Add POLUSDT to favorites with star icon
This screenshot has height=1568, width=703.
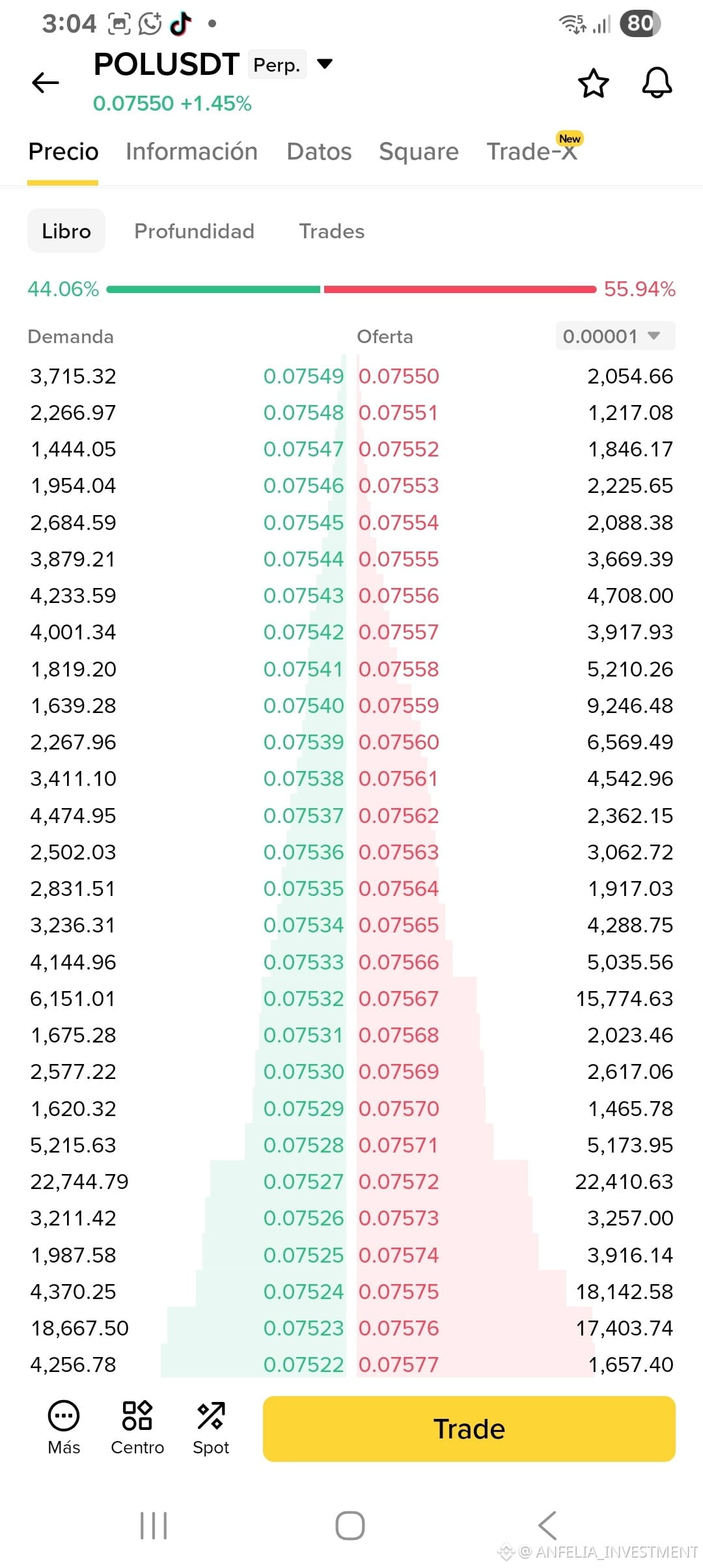(593, 83)
